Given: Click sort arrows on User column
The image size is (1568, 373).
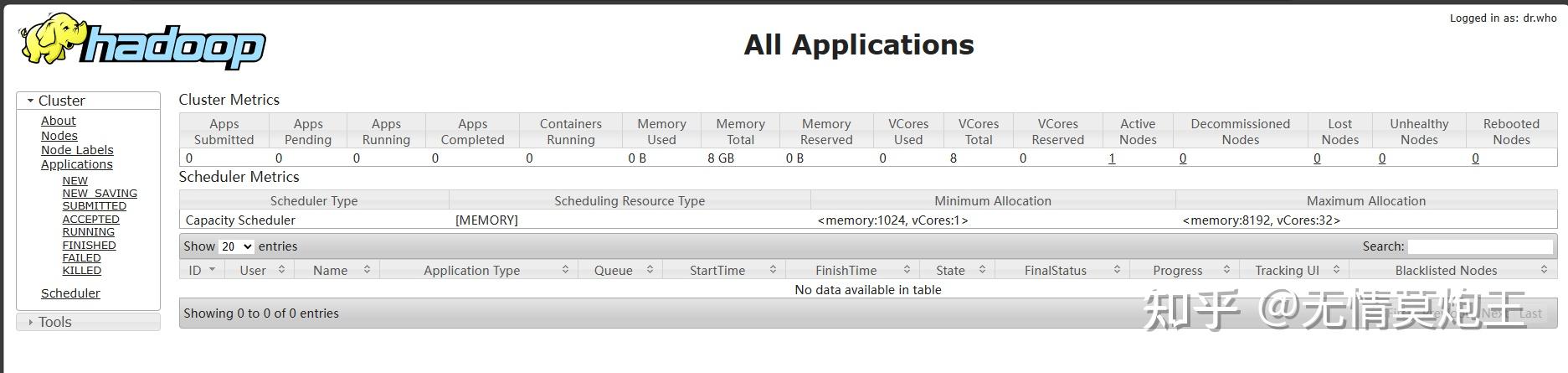Looking at the screenshot, I should pyautogui.click(x=281, y=270).
